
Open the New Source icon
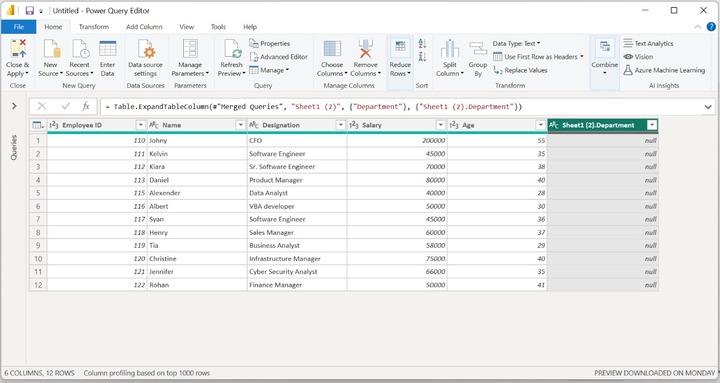pyautogui.click(x=51, y=48)
